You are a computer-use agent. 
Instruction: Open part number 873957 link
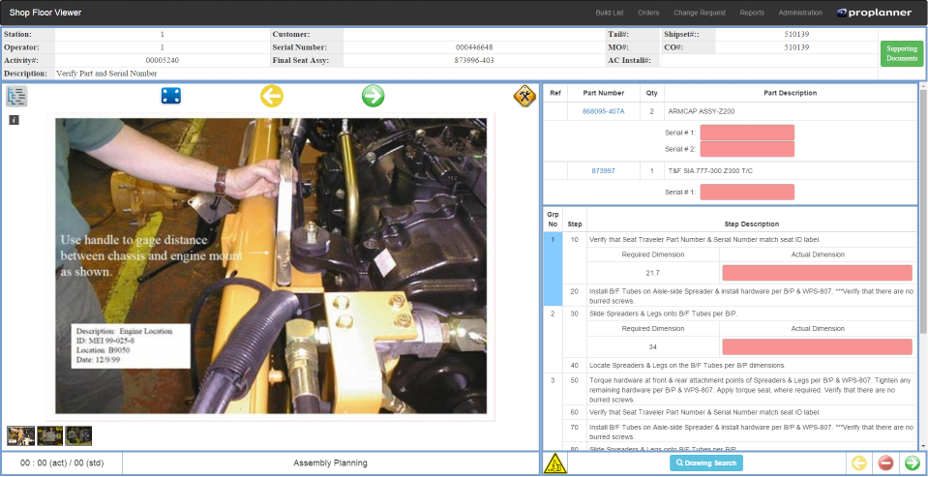603,171
